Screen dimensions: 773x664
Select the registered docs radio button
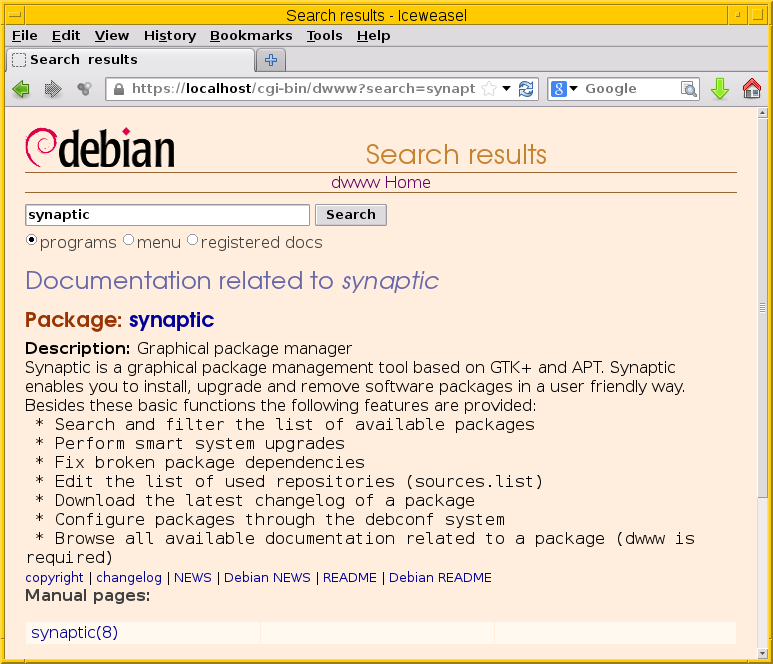point(192,241)
